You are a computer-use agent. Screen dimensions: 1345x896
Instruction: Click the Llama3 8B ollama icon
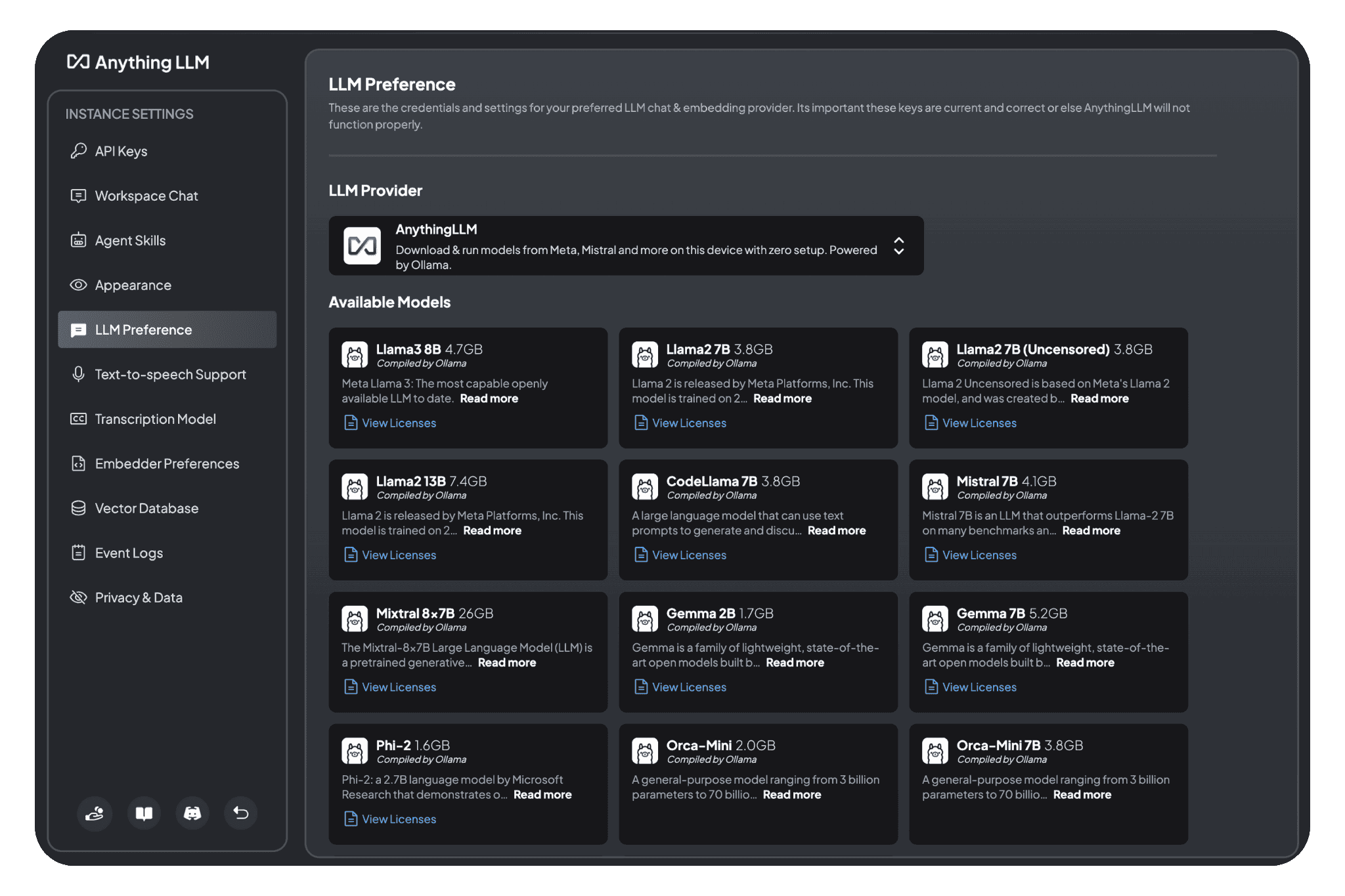click(x=355, y=355)
